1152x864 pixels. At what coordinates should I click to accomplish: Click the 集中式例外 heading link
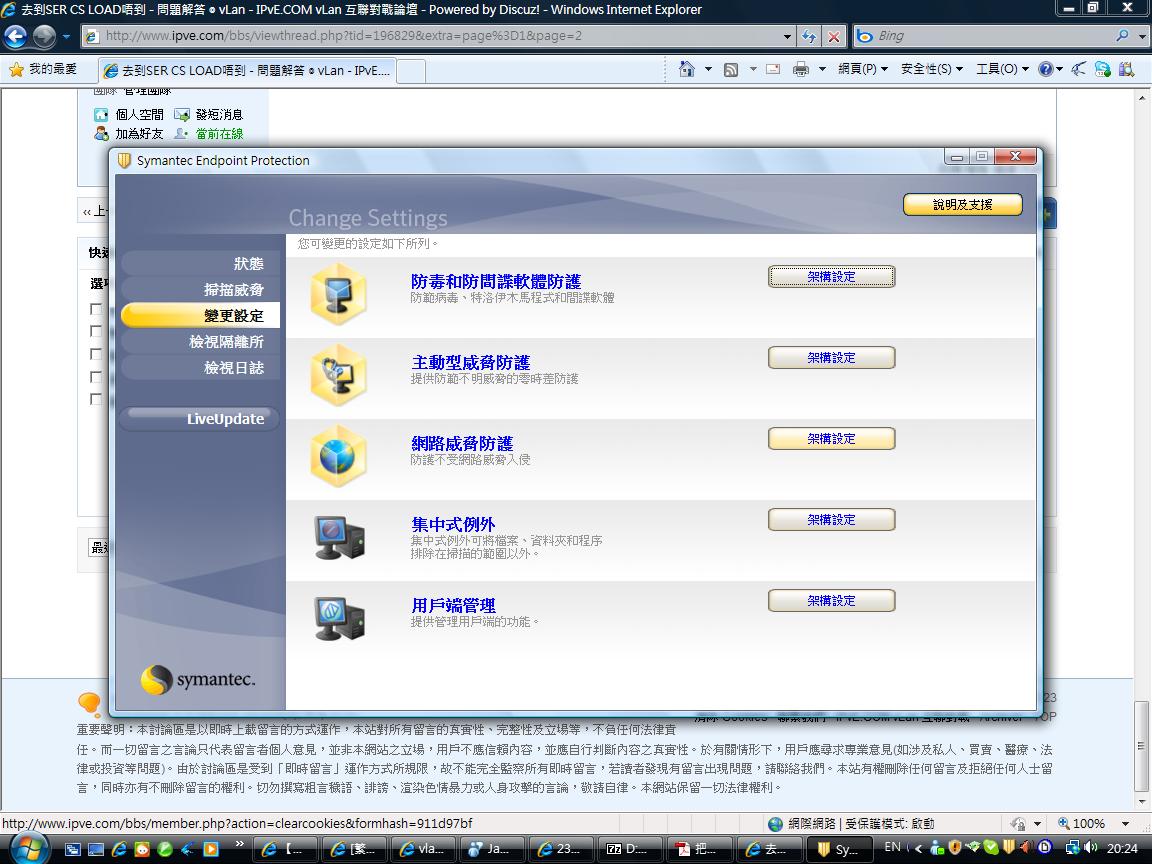pyautogui.click(x=453, y=524)
